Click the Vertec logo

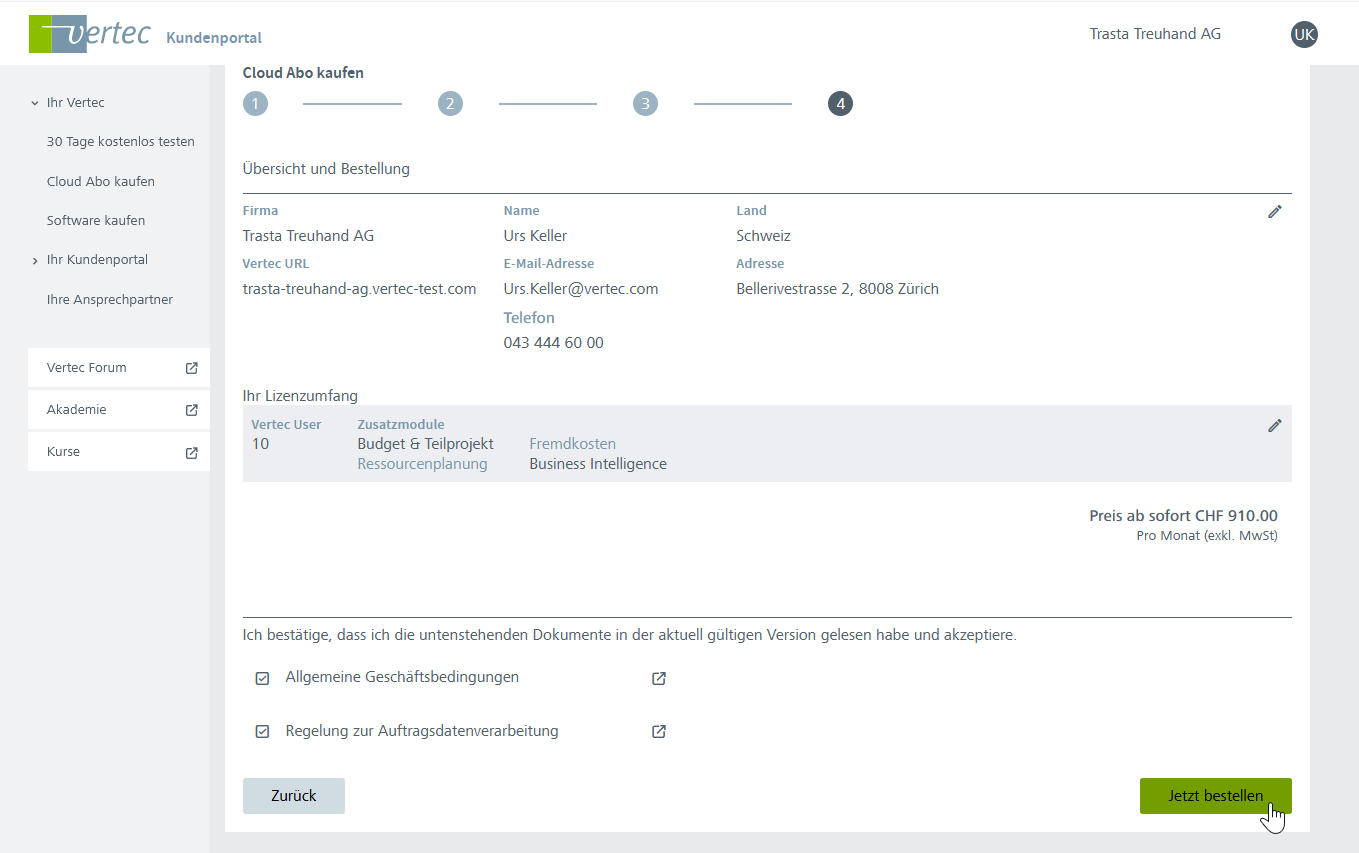pos(90,34)
